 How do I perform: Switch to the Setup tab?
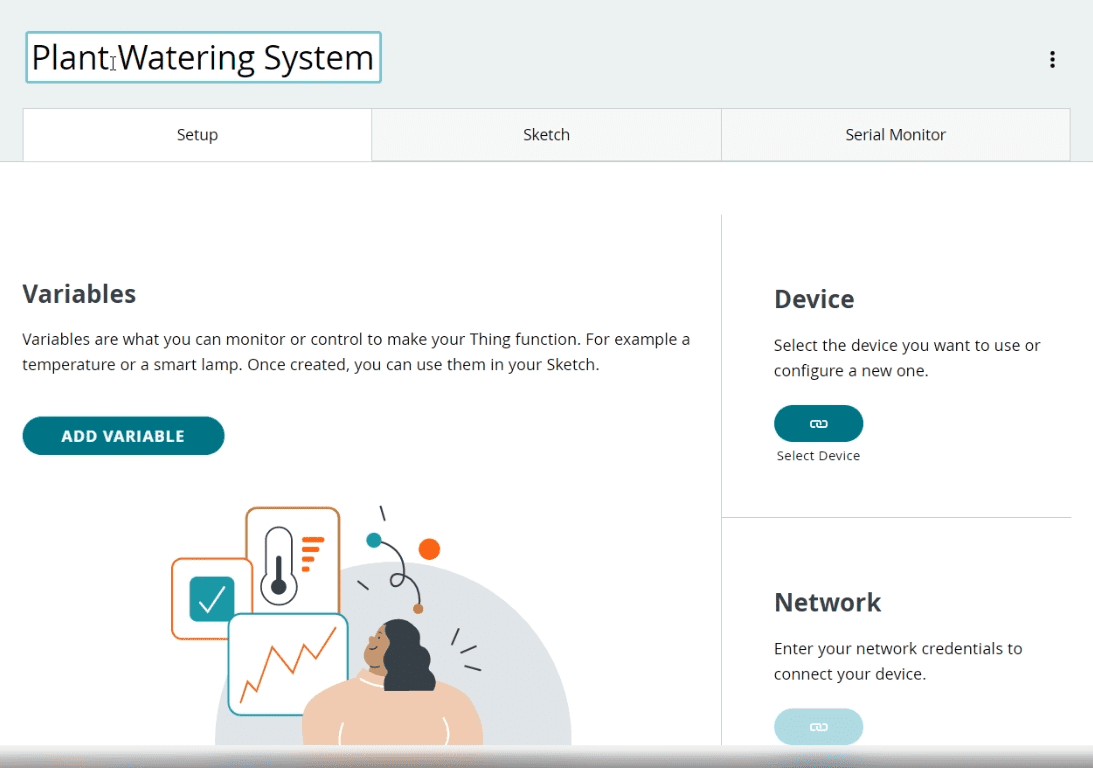click(x=197, y=135)
